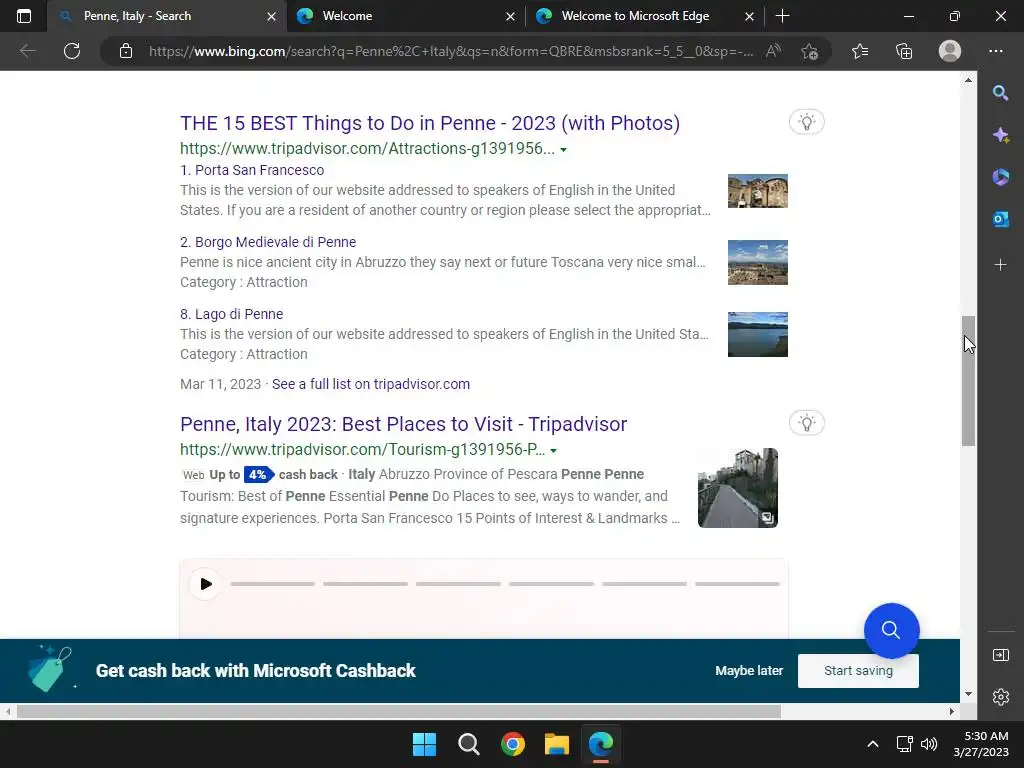This screenshot has width=1024, height=768.
Task: Close the Penne, Italy search tab
Action: (x=271, y=16)
